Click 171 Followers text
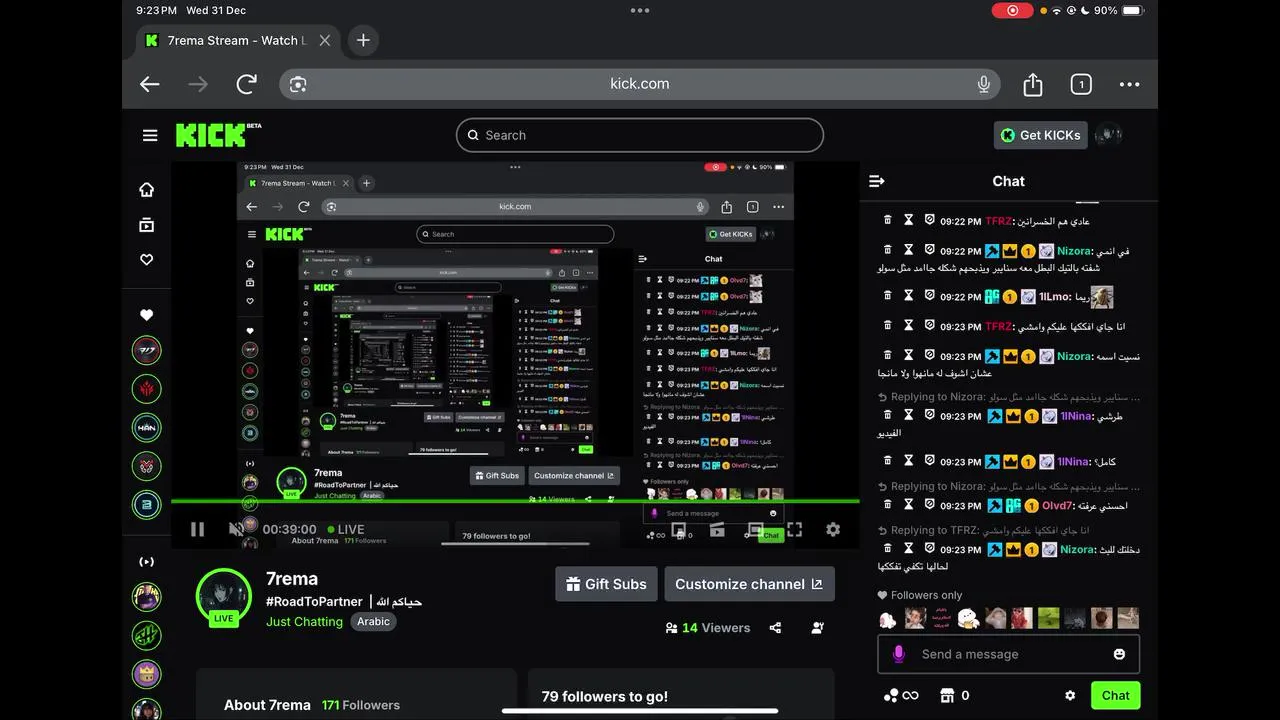The height and width of the screenshot is (720, 1280). coord(361,705)
